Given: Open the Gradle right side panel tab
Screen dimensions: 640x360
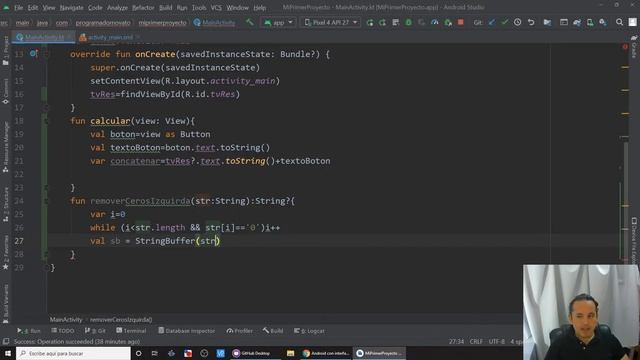Looking at the screenshot, I should (x=634, y=47).
